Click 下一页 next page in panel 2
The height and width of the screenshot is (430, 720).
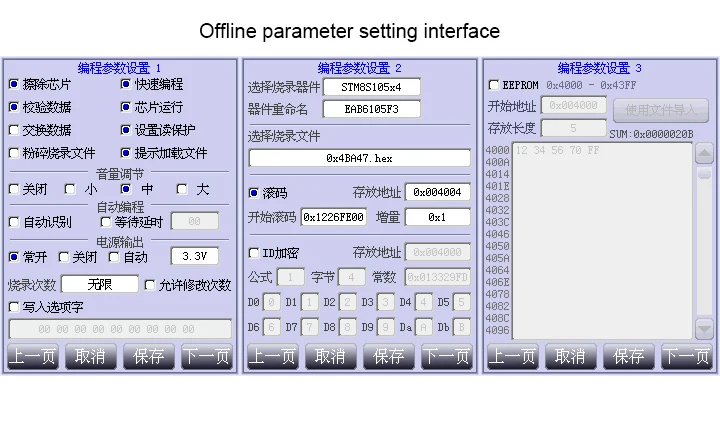(447, 356)
